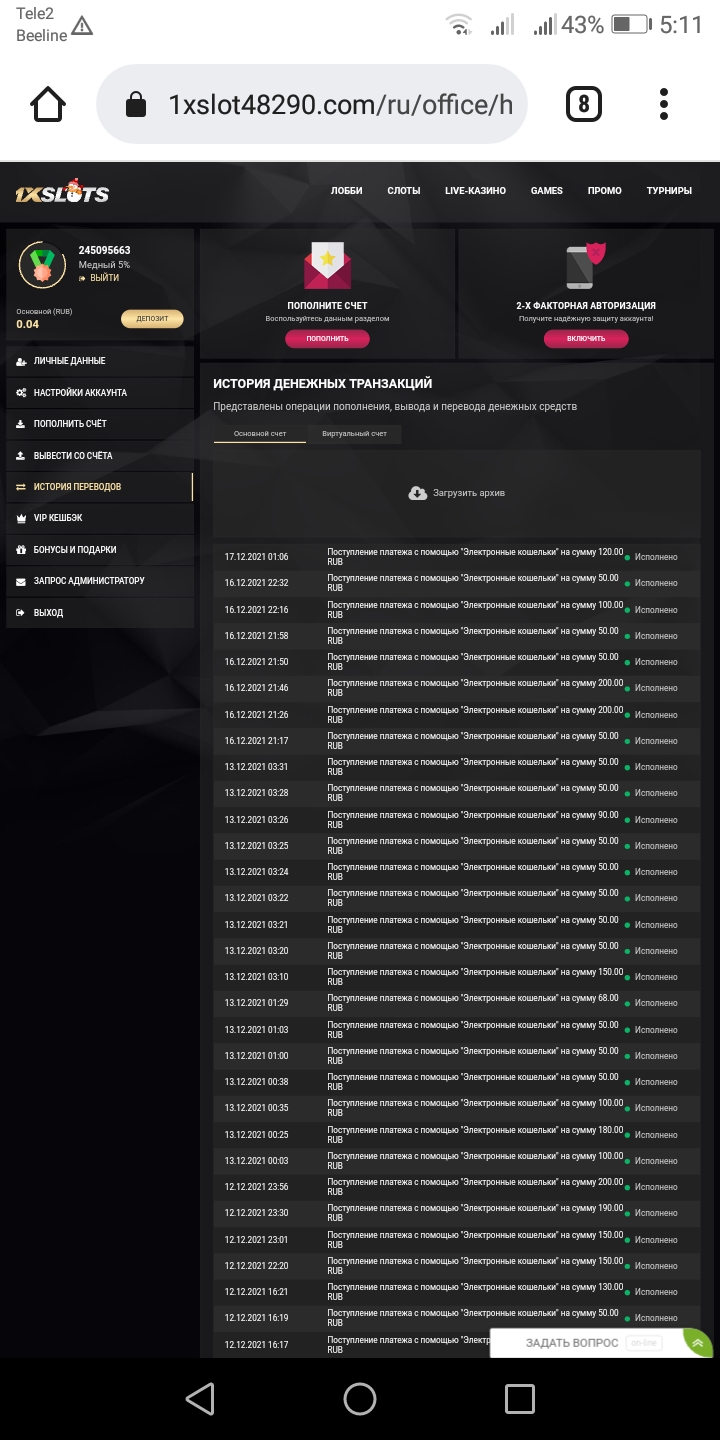This screenshot has height=1440, width=720.
Task: Open VIP Кешбэк in the sidebar
Action: pos(58,518)
